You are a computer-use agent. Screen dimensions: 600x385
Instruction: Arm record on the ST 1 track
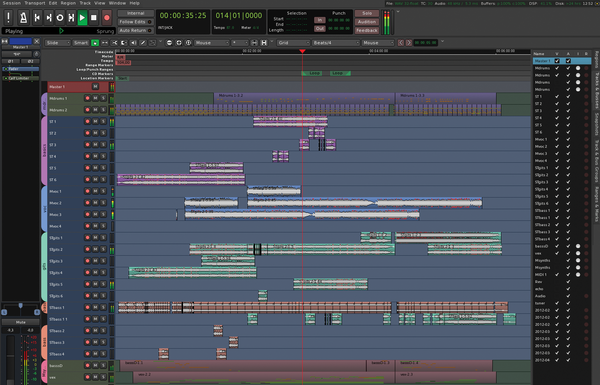[x=88, y=122]
